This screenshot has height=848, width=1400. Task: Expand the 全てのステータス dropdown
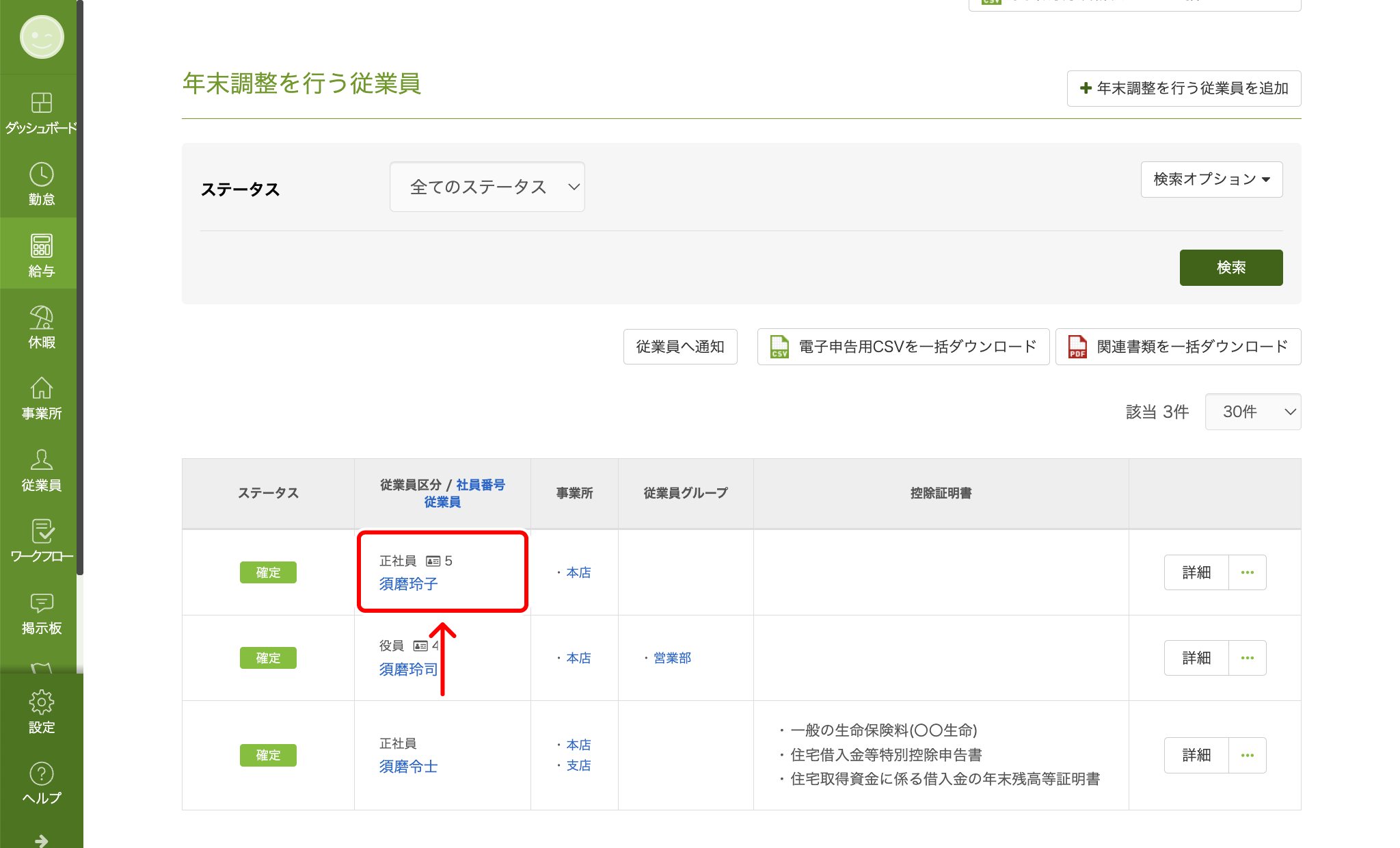click(x=487, y=187)
